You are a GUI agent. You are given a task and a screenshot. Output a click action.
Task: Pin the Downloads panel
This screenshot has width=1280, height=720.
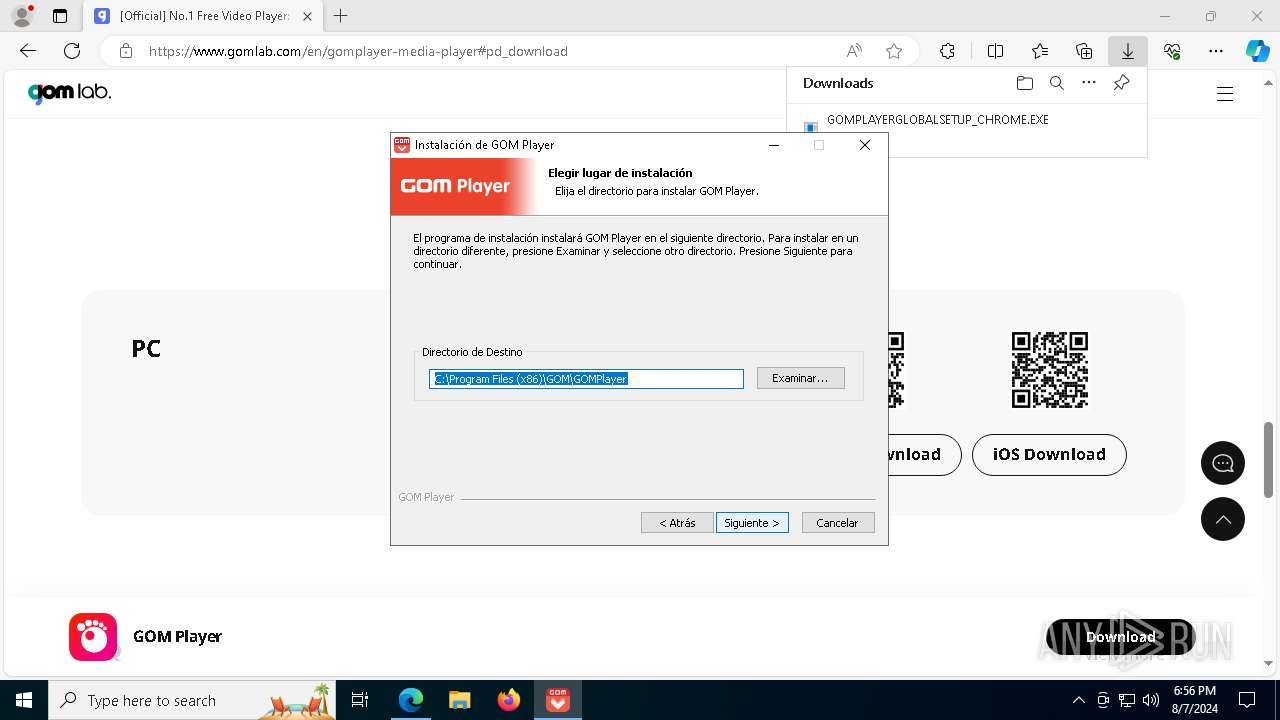pyautogui.click(x=1121, y=83)
